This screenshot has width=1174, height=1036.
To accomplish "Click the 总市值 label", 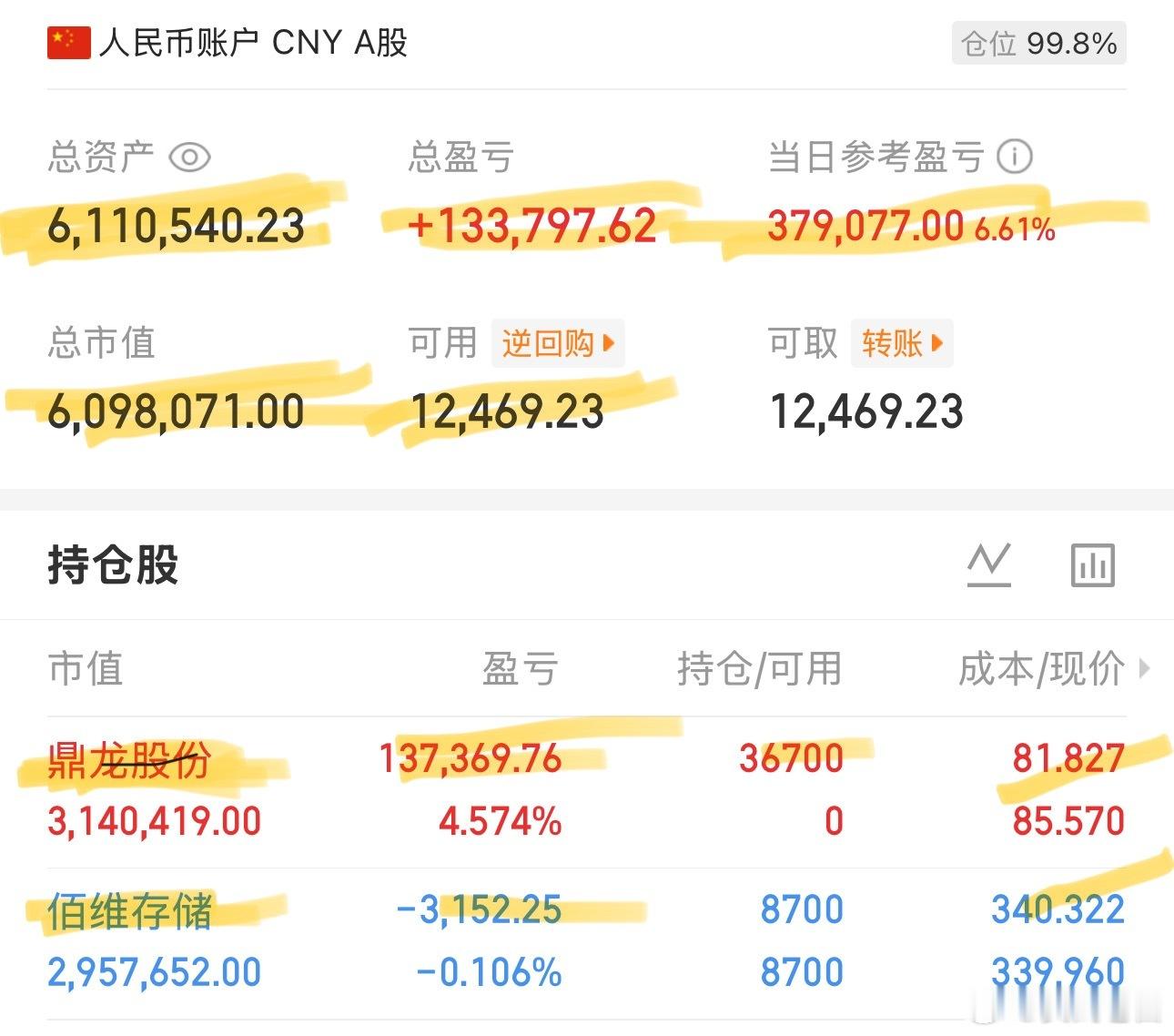I will pos(101,343).
